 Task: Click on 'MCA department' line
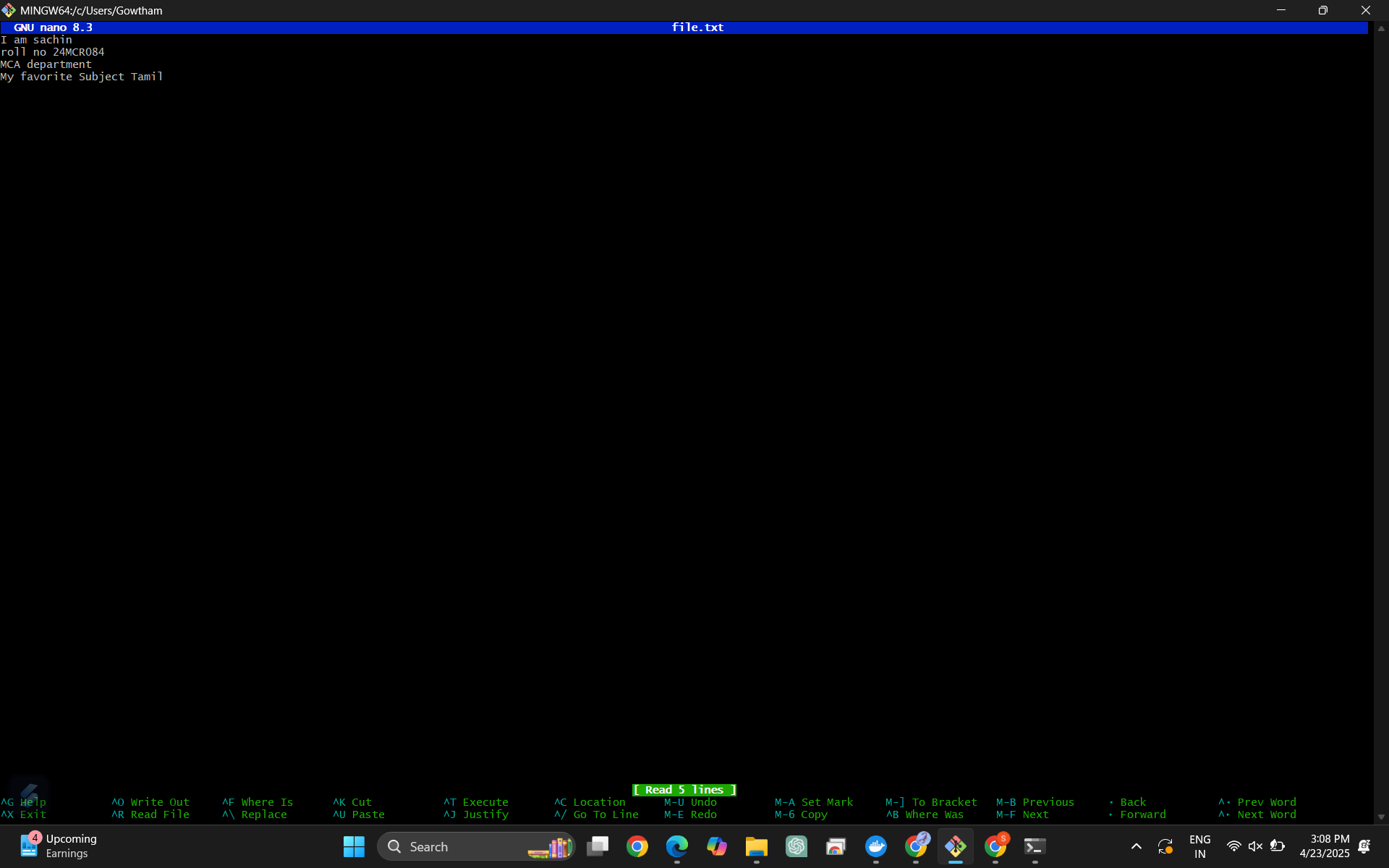point(46,64)
